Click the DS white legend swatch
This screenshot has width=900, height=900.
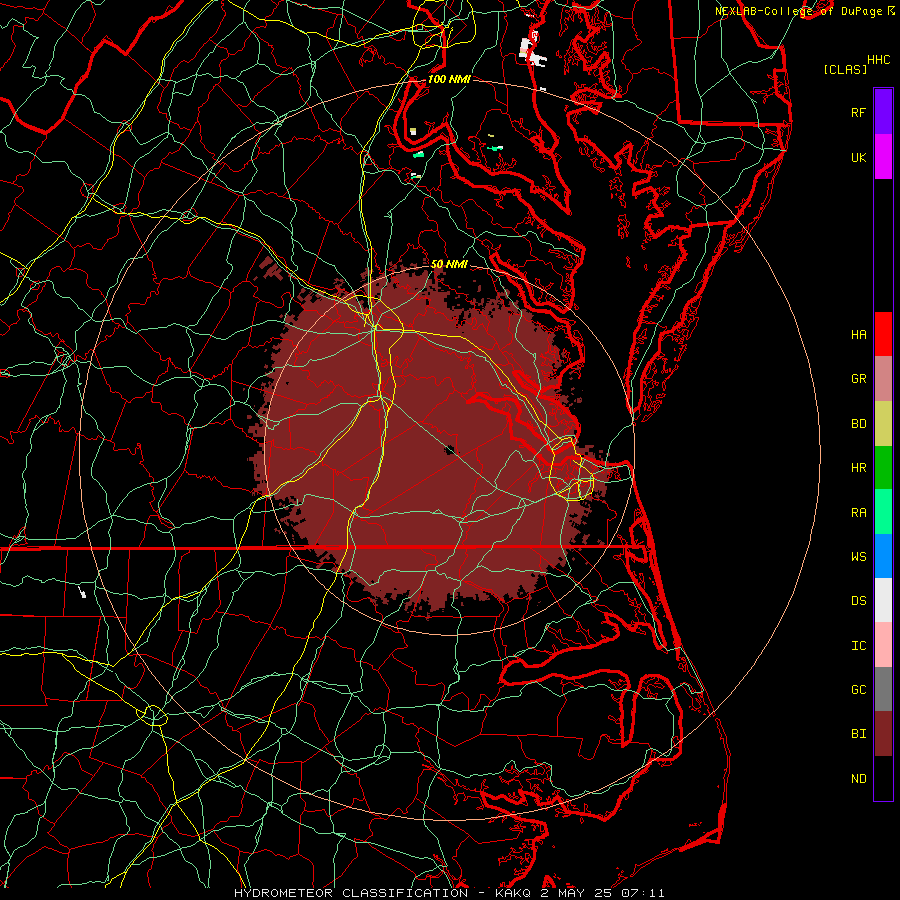pos(883,600)
